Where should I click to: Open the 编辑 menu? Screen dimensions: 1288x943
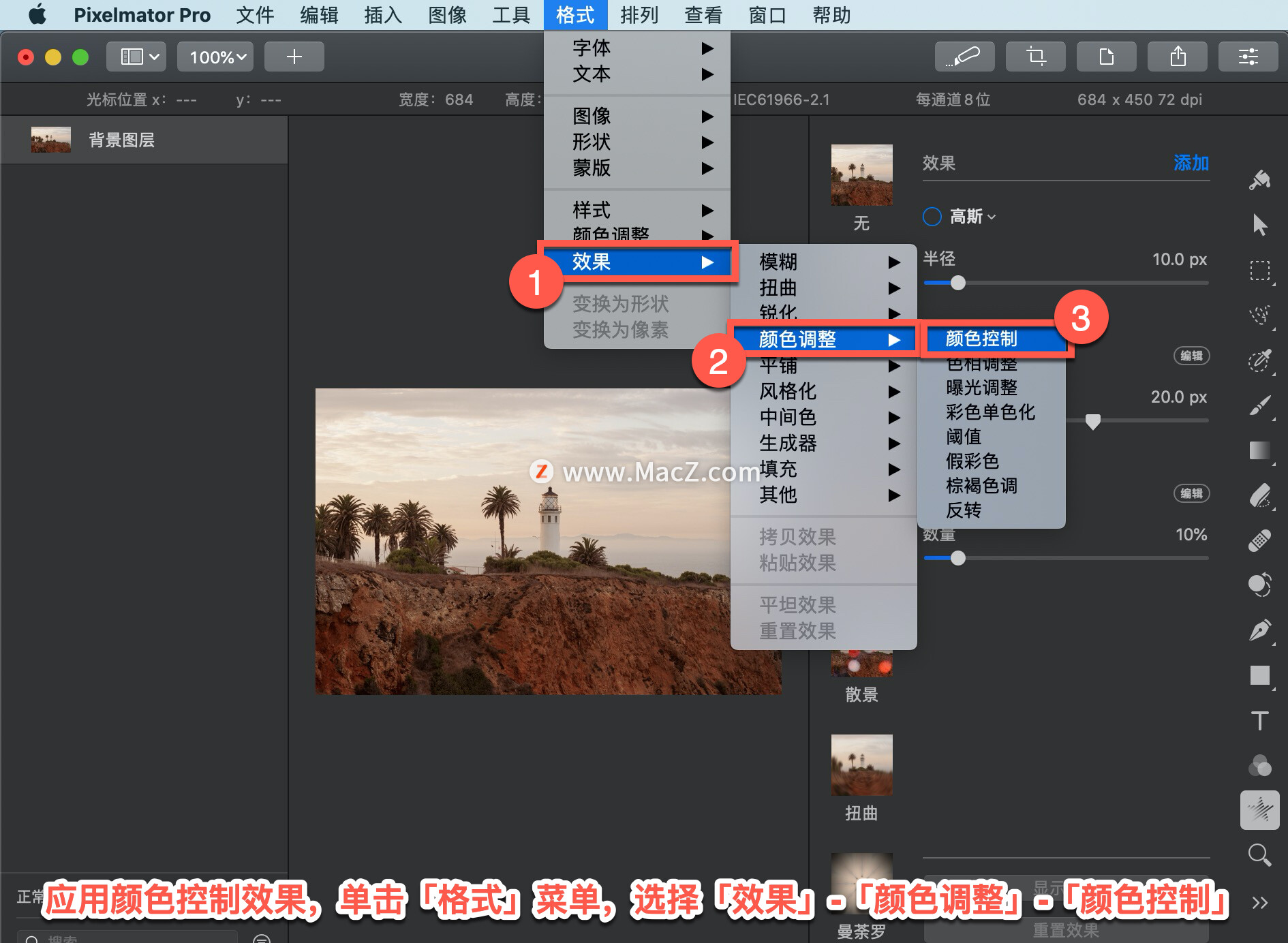(x=319, y=15)
